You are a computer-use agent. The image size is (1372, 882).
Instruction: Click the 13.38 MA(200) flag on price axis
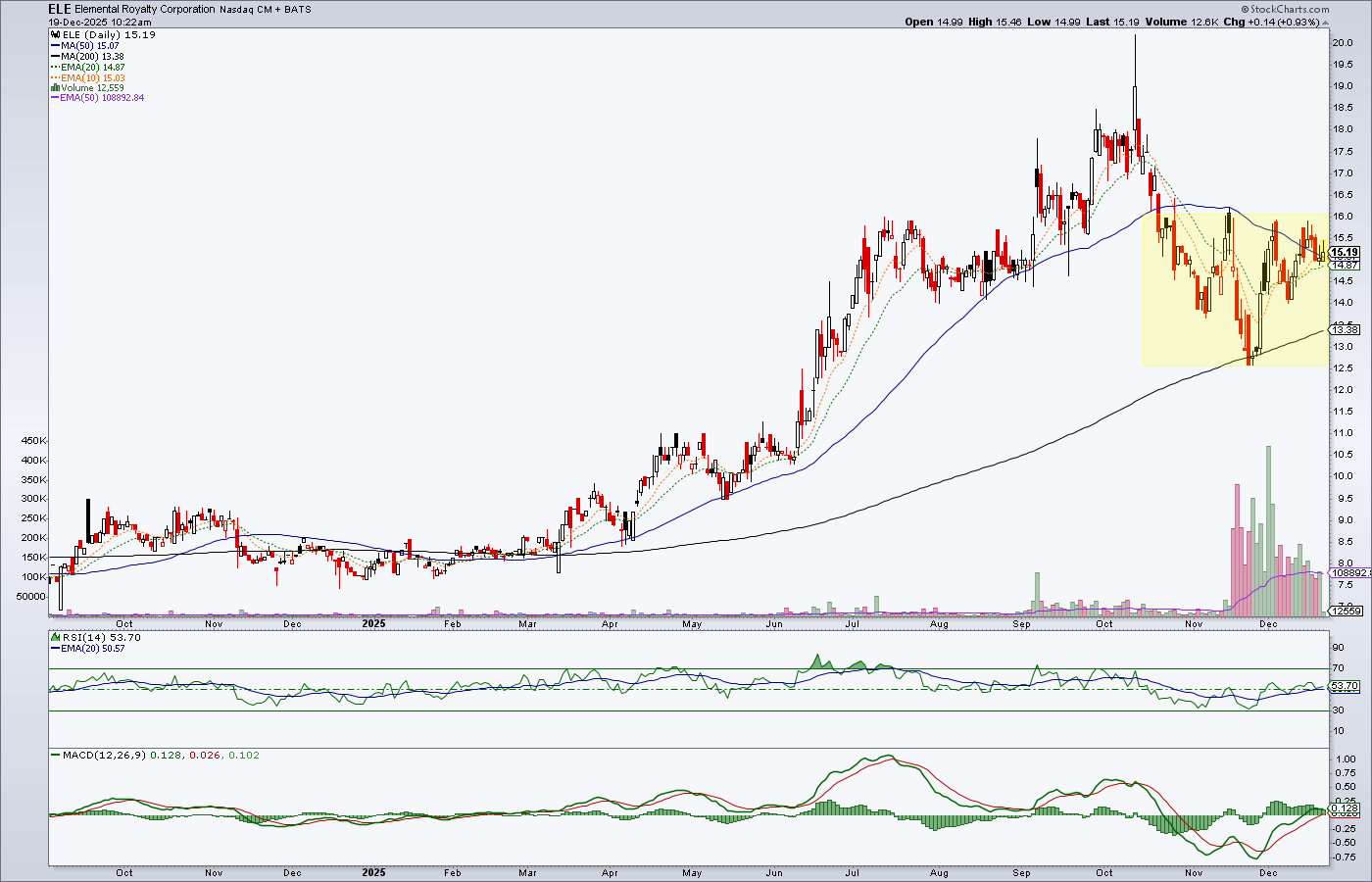(x=1345, y=330)
